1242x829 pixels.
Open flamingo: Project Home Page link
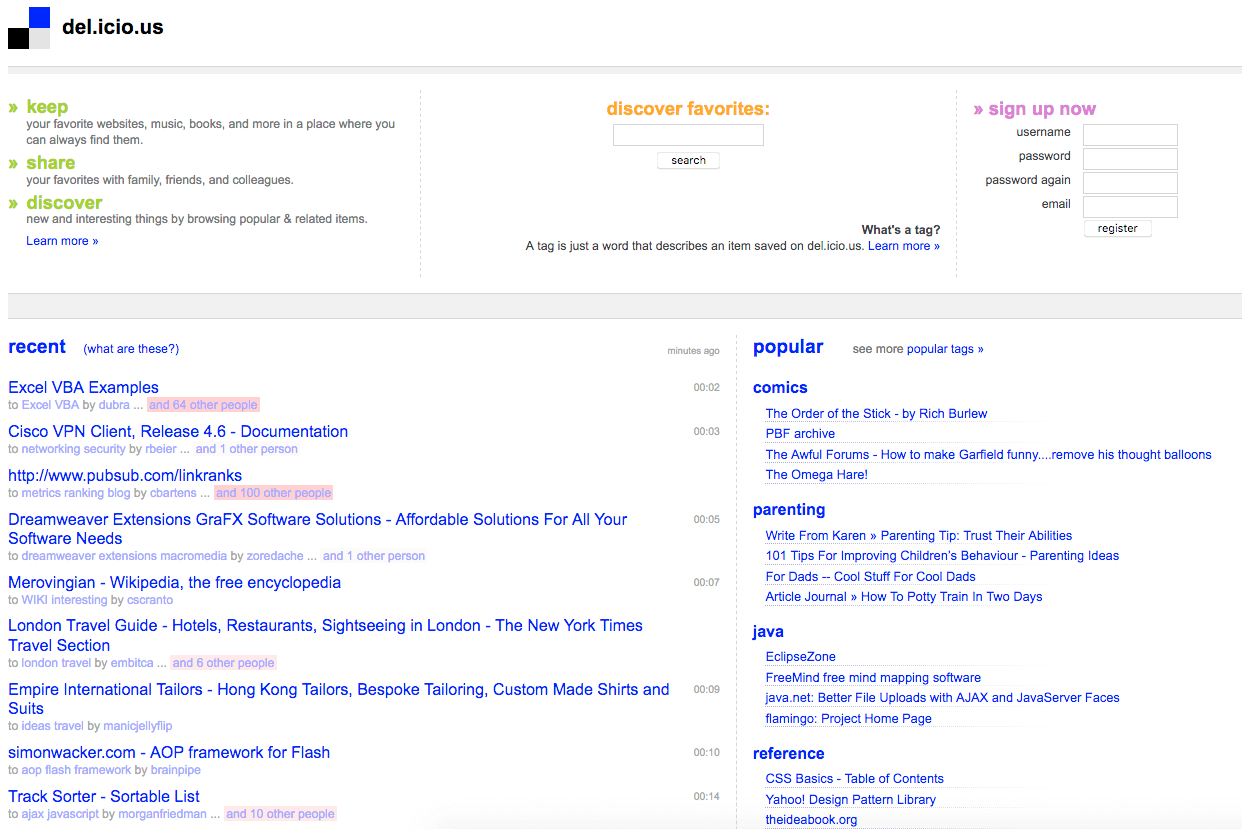click(849, 719)
